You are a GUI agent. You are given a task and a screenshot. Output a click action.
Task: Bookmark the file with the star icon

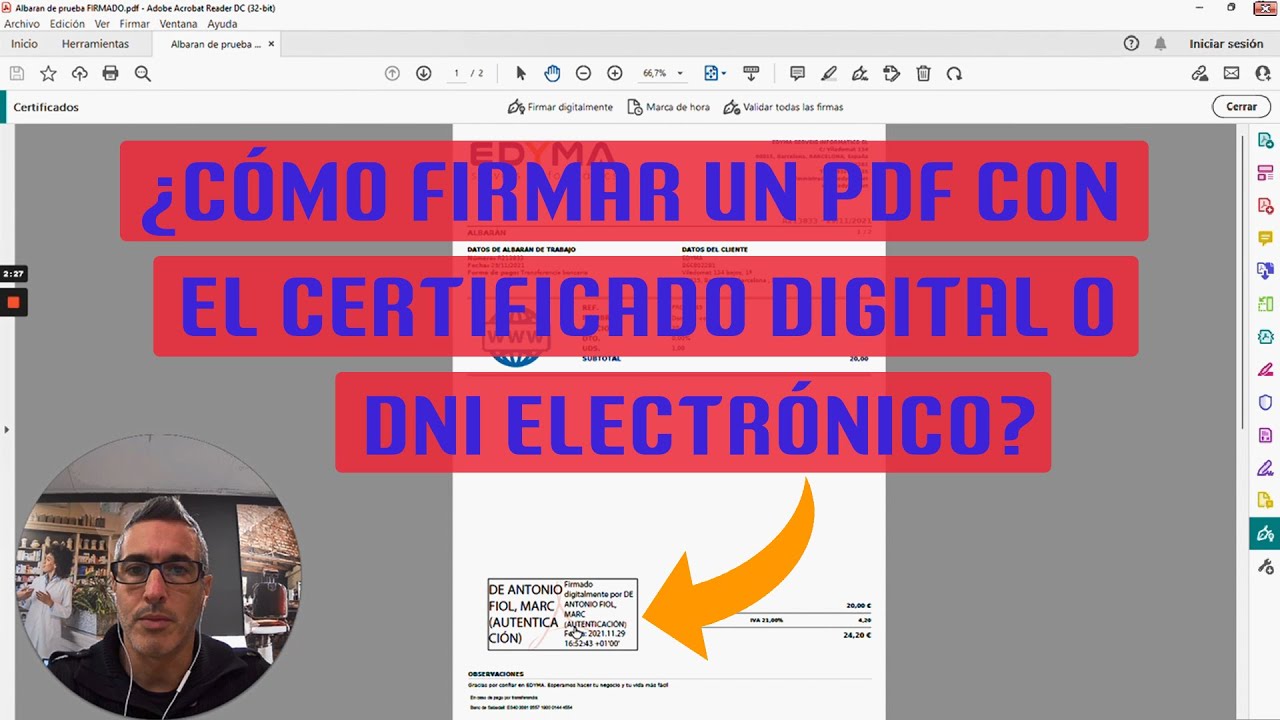click(x=48, y=73)
